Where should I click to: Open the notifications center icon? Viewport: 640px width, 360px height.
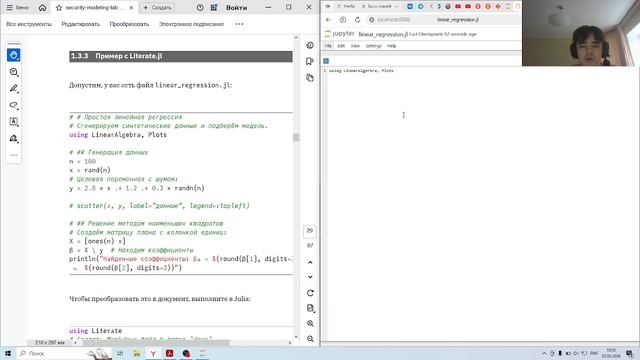pos(629,353)
